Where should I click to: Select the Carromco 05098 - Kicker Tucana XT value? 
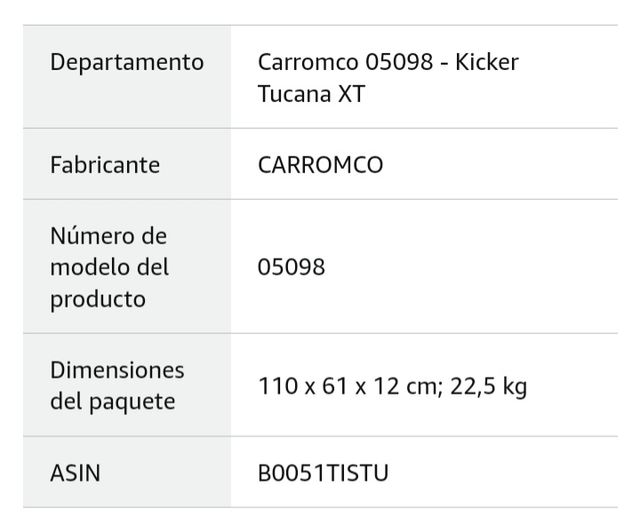(x=388, y=77)
